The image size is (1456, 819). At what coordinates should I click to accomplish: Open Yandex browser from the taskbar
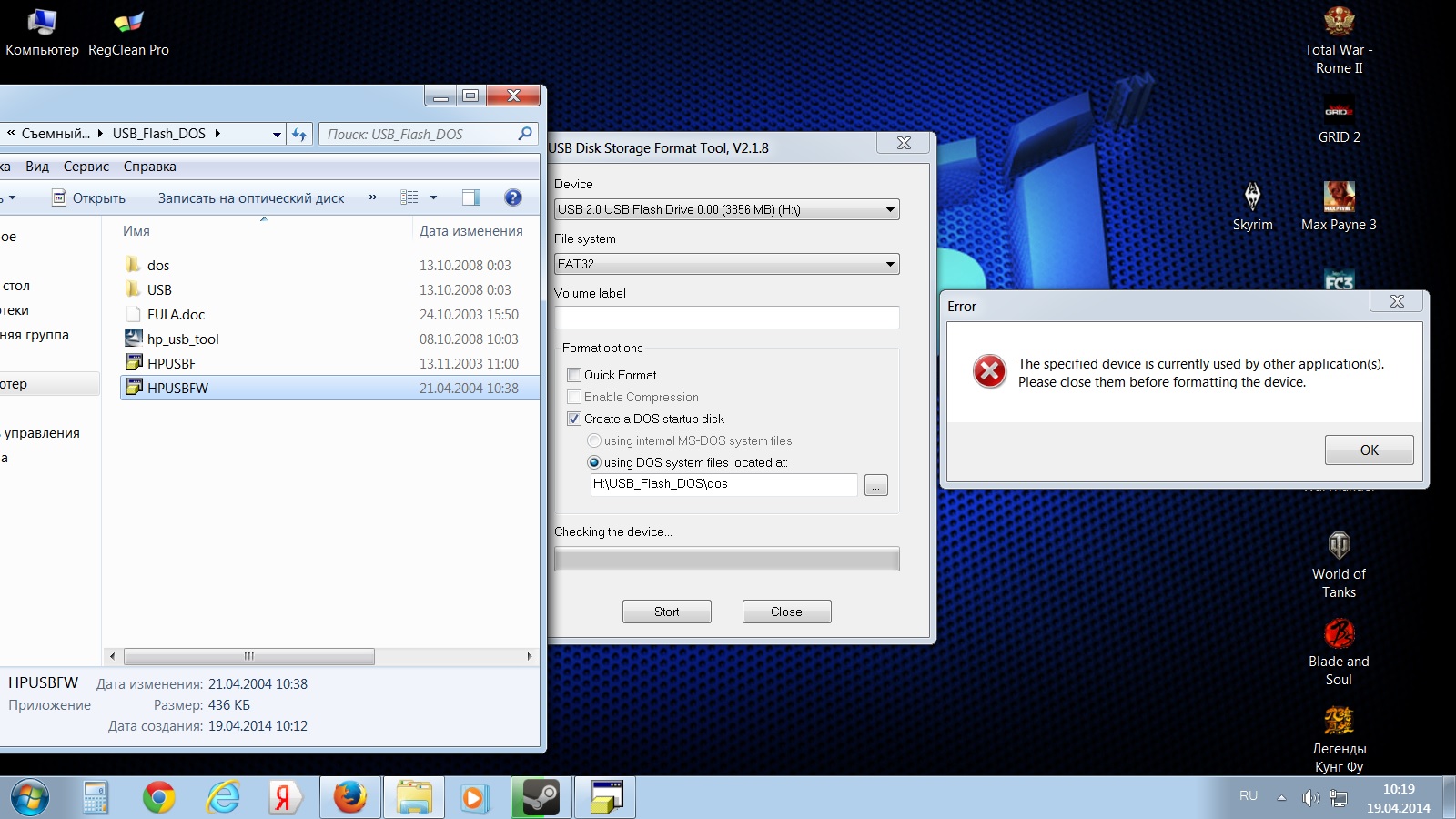pyautogui.click(x=286, y=798)
